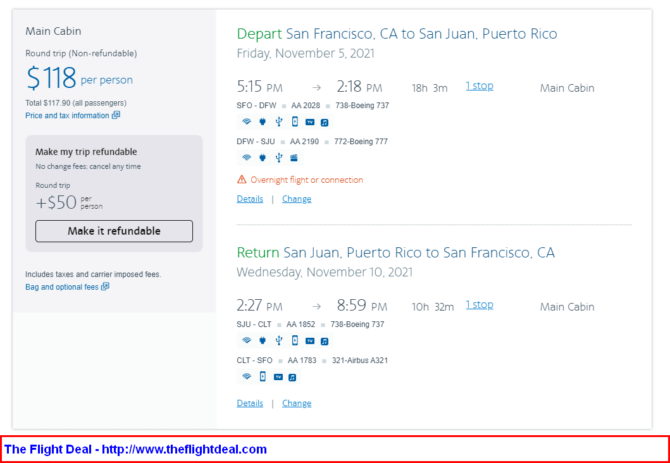The height and width of the screenshot is (463, 670).
Task: Click the No change fees; cancel any time text
Action: tap(88, 167)
